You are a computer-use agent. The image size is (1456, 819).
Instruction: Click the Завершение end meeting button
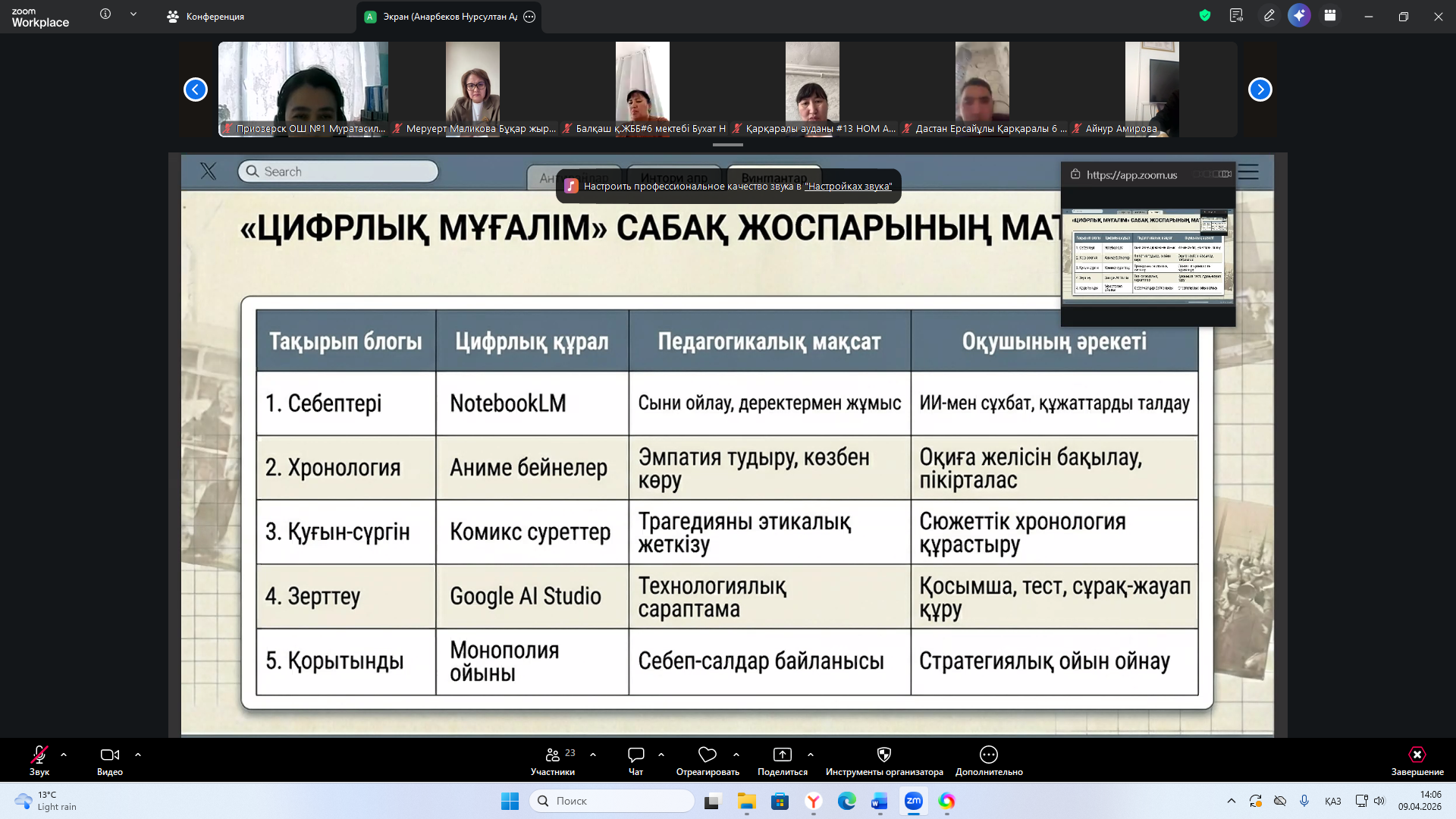point(1417,755)
